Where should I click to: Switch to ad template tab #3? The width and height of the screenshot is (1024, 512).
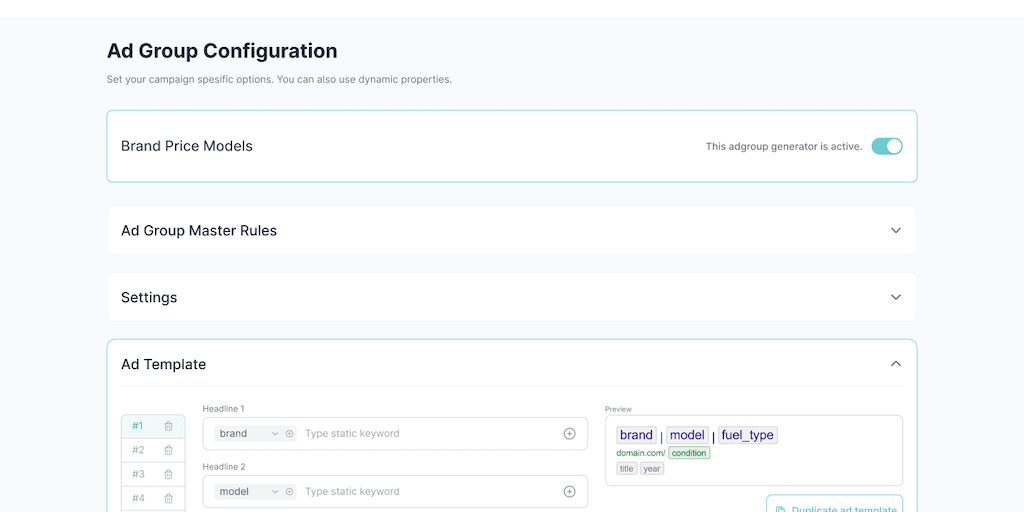(138, 474)
